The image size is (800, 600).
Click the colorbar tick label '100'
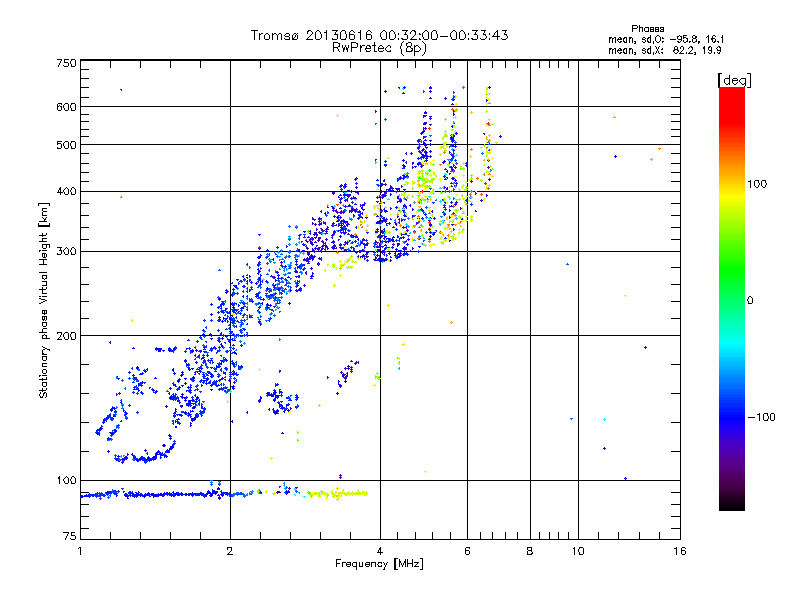757,184
